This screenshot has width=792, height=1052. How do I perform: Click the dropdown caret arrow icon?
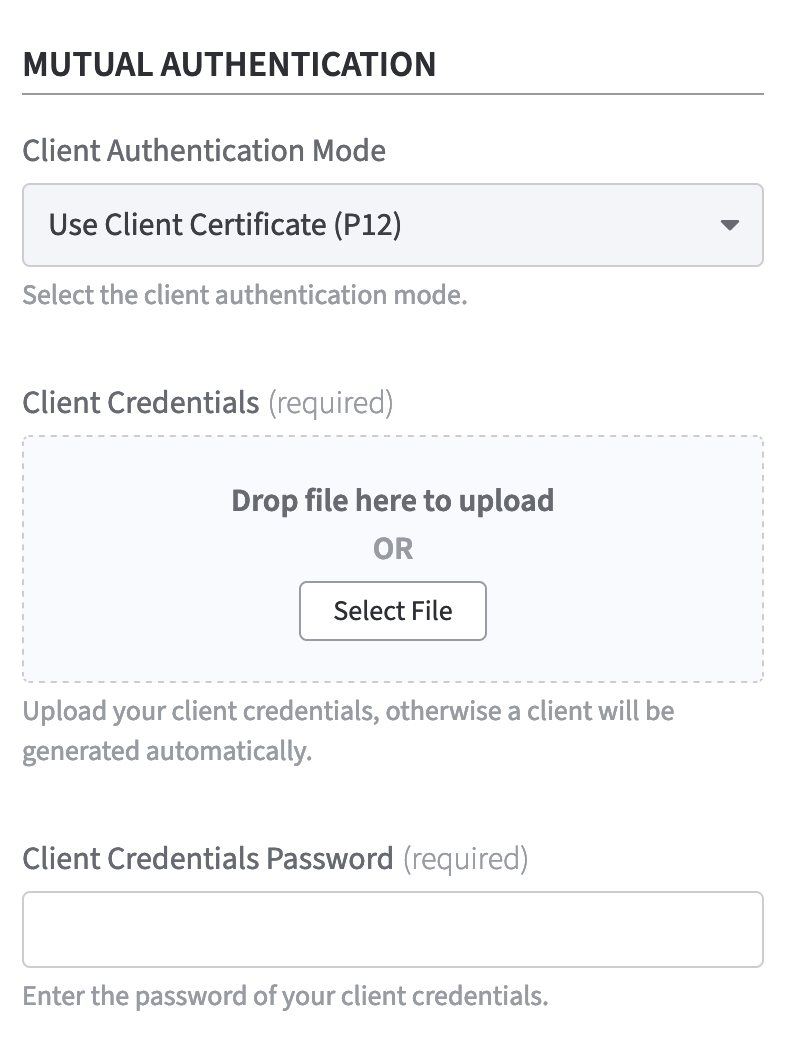click(730, 225)
